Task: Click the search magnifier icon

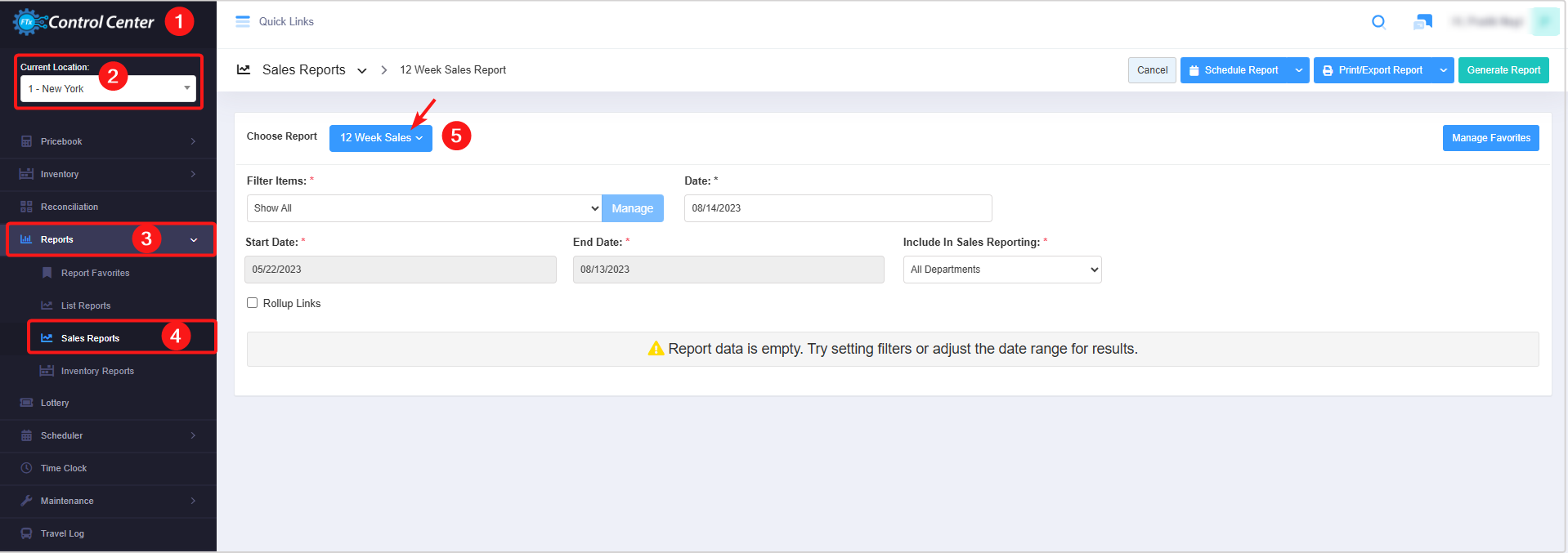Action: click(x=1378, y=22)
